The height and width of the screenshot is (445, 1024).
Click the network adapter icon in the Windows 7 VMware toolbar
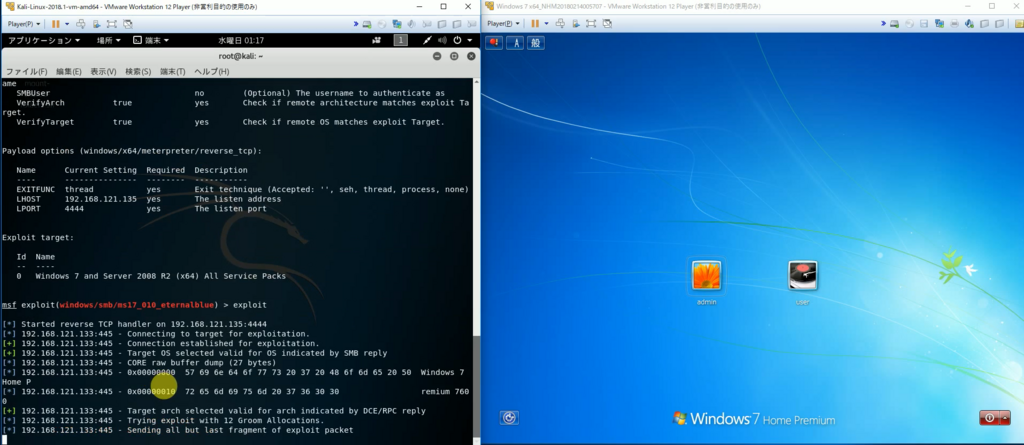[940, 24]
